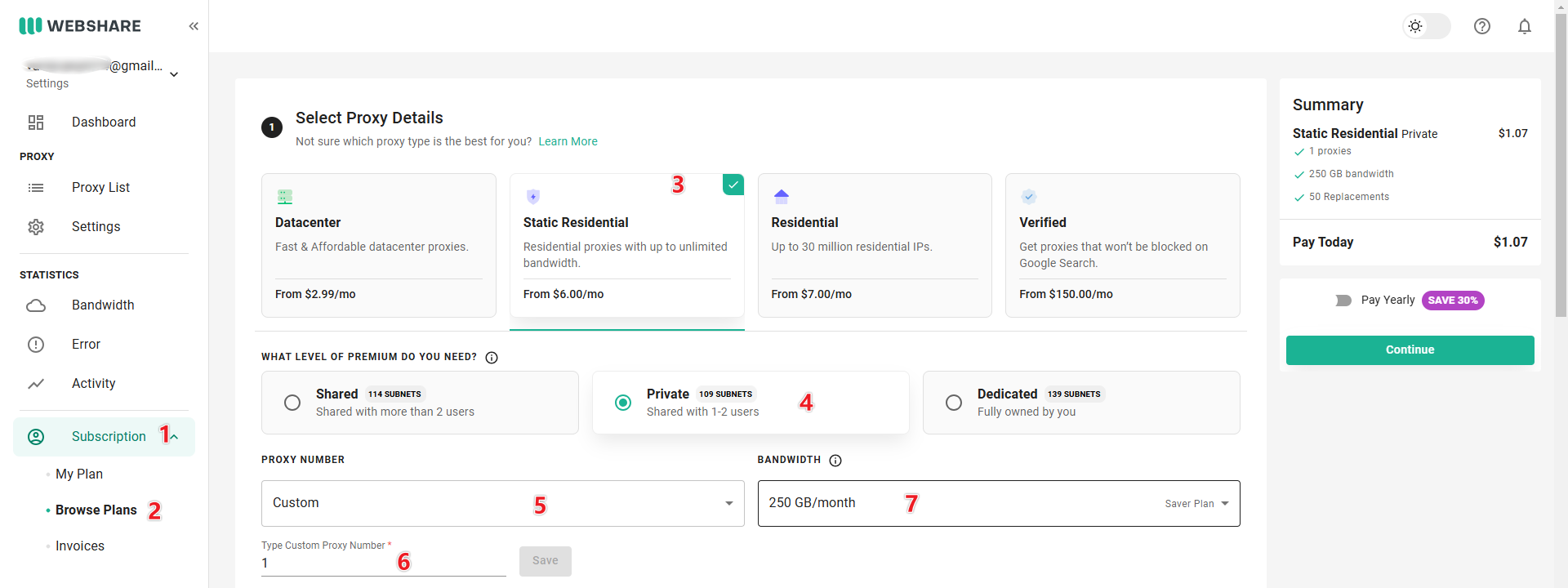1568x588 pixels.
Task: Click the Dashboard grid icon
Action: (36, 122)
